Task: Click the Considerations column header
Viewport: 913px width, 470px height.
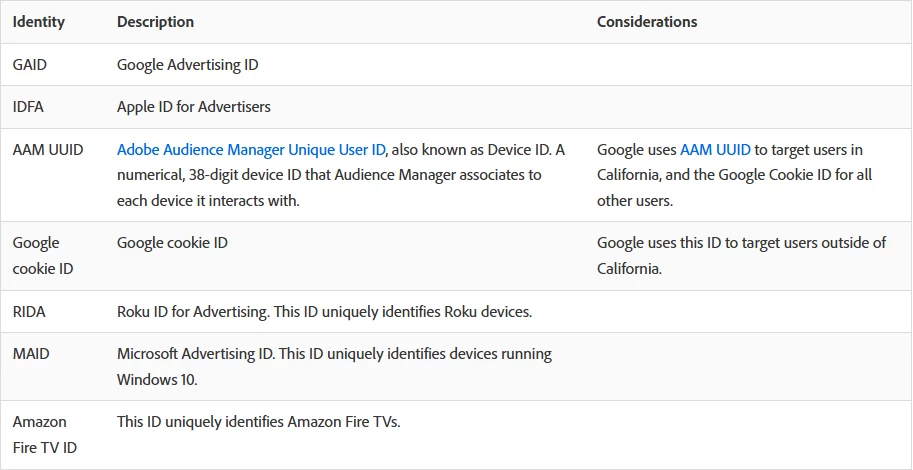Action: [647, 22]
